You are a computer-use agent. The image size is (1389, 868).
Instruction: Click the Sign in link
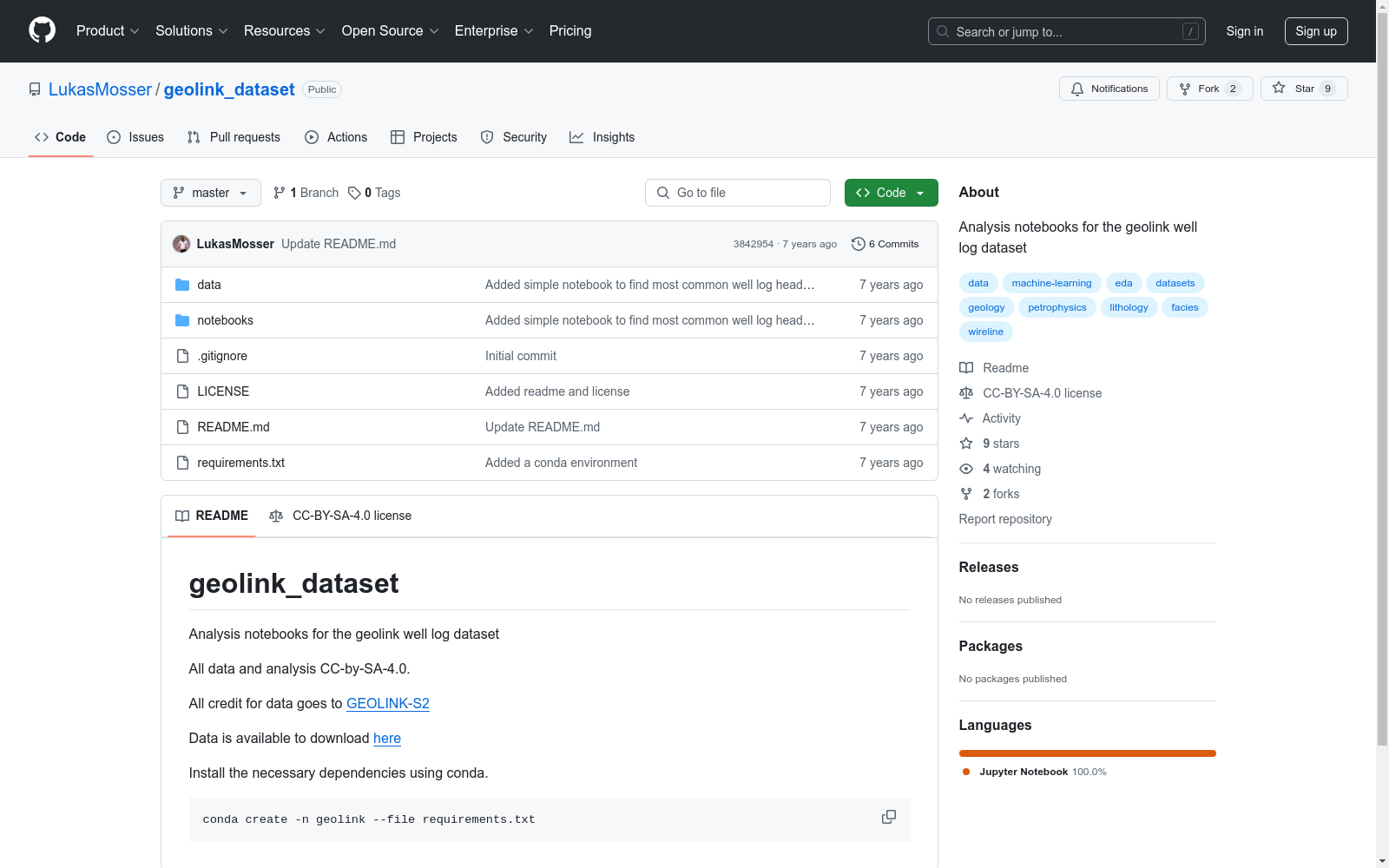(1245, 31)
